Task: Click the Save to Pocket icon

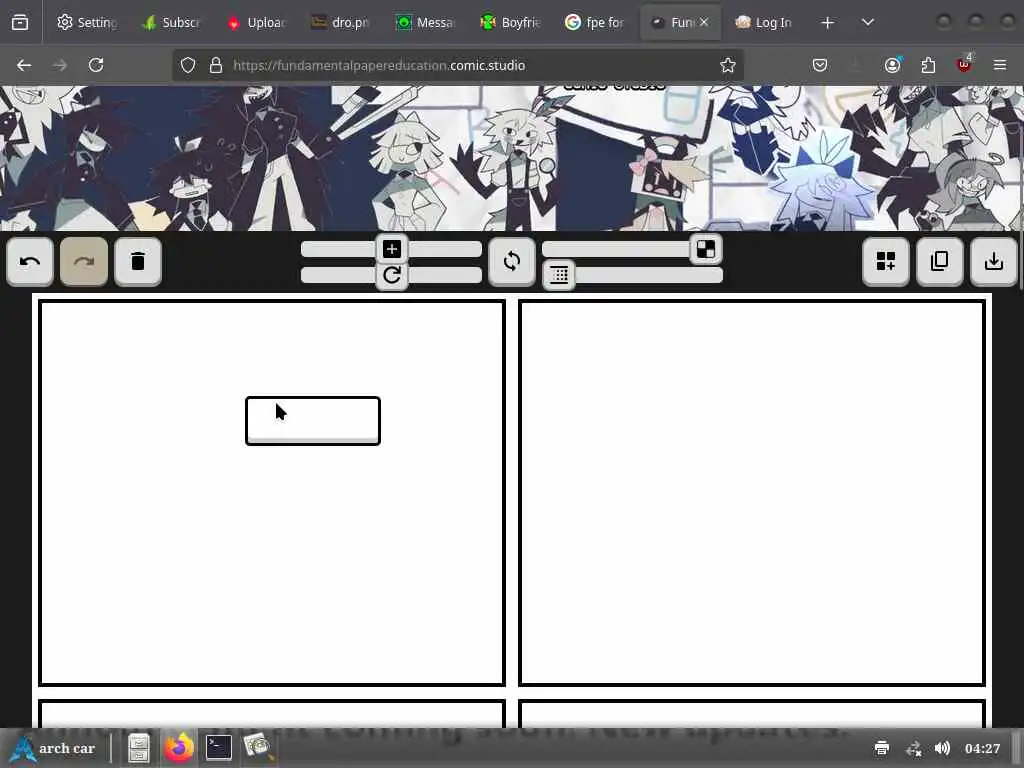Action: coord(820,65)
